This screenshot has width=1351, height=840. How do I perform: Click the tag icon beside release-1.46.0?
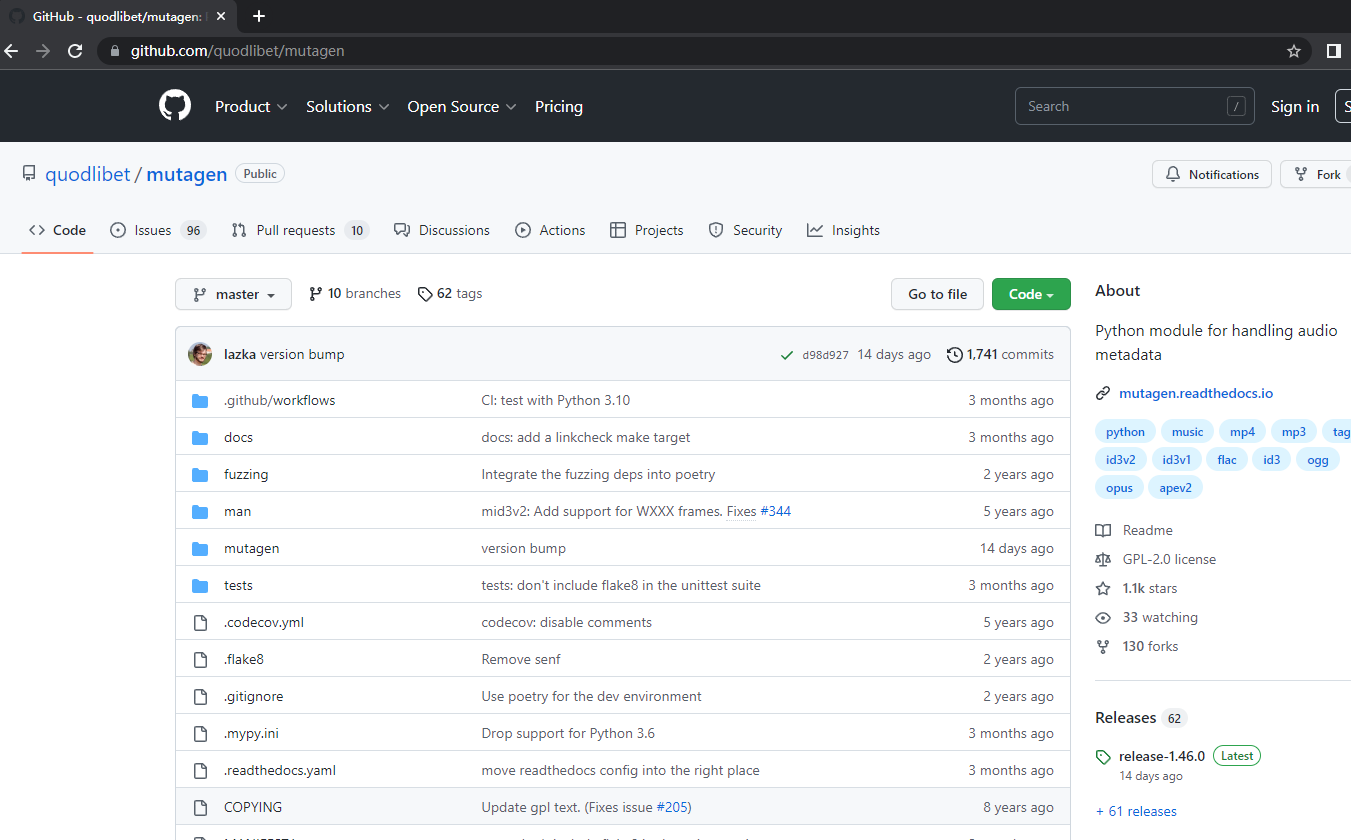pyautogui.click(x=1103, y=757)
